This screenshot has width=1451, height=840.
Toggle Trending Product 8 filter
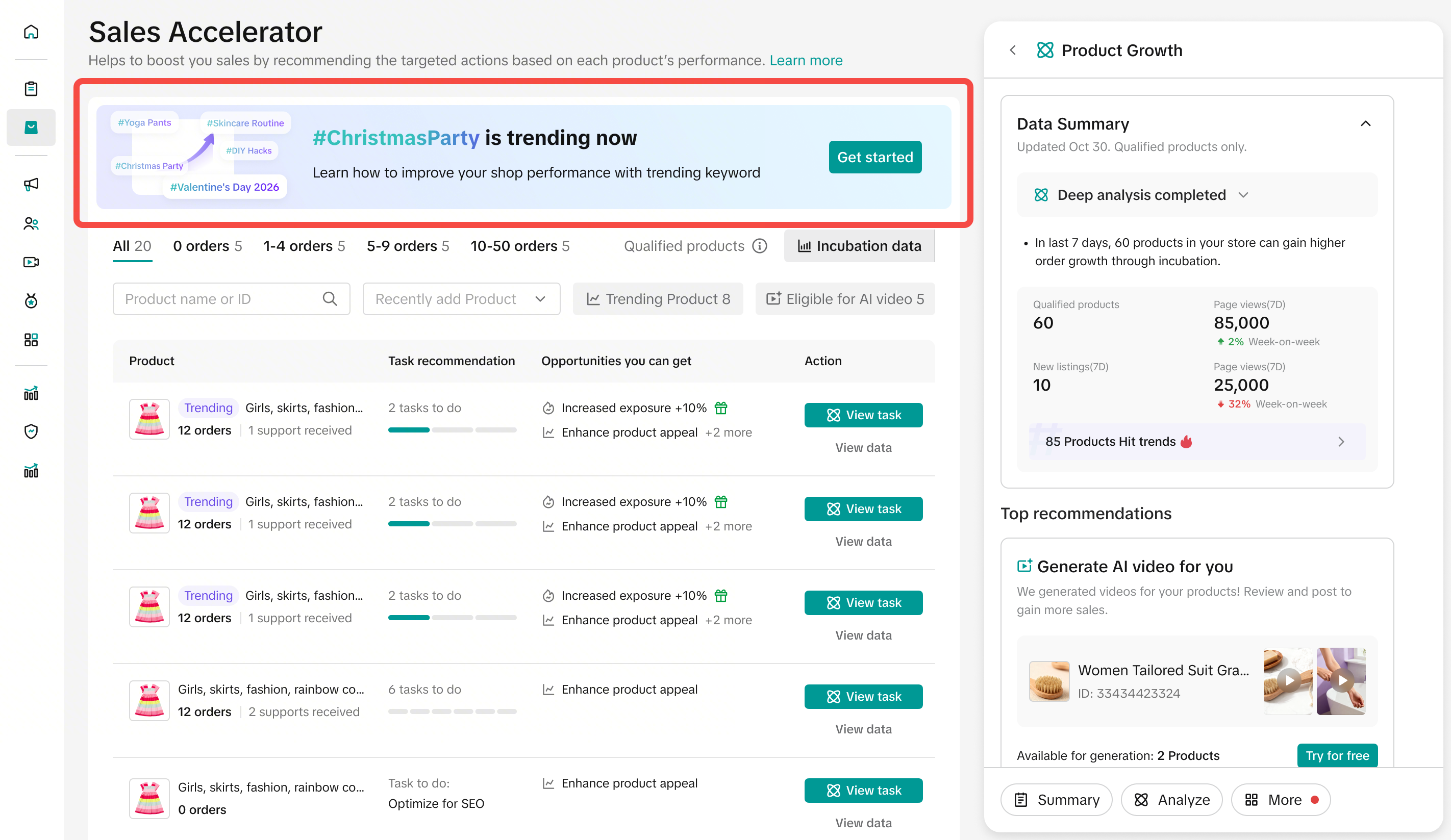[x=658, y=299]
